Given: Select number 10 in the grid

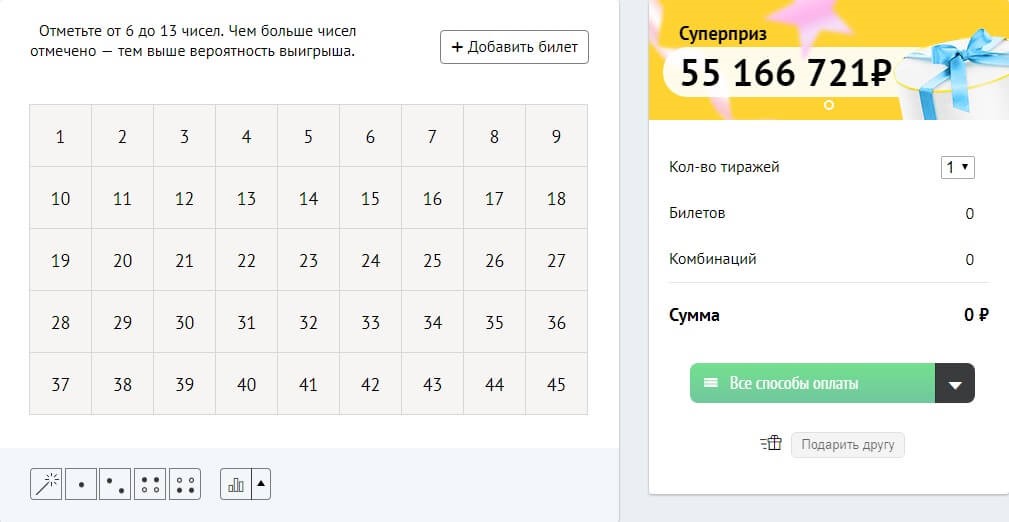Looking at the screenshot, I should coord(60,199).
